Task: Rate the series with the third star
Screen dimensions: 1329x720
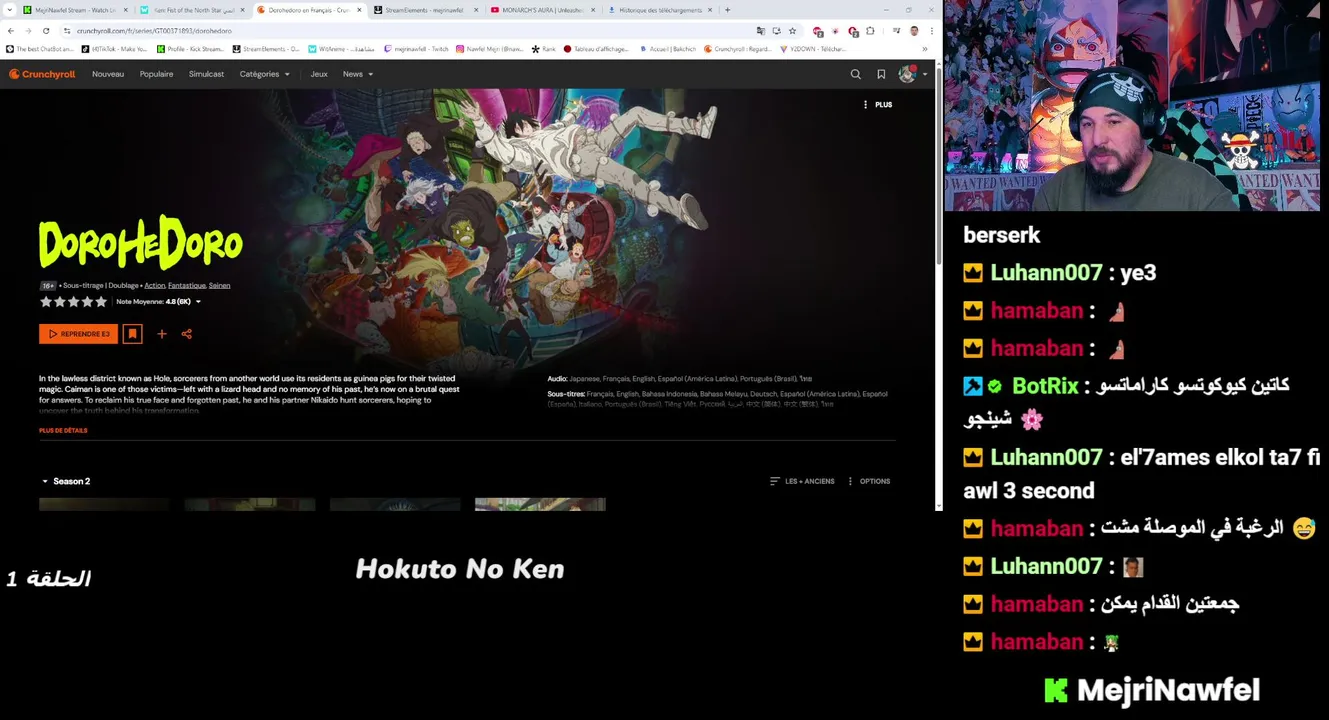Action: click(x=73, y=301)
